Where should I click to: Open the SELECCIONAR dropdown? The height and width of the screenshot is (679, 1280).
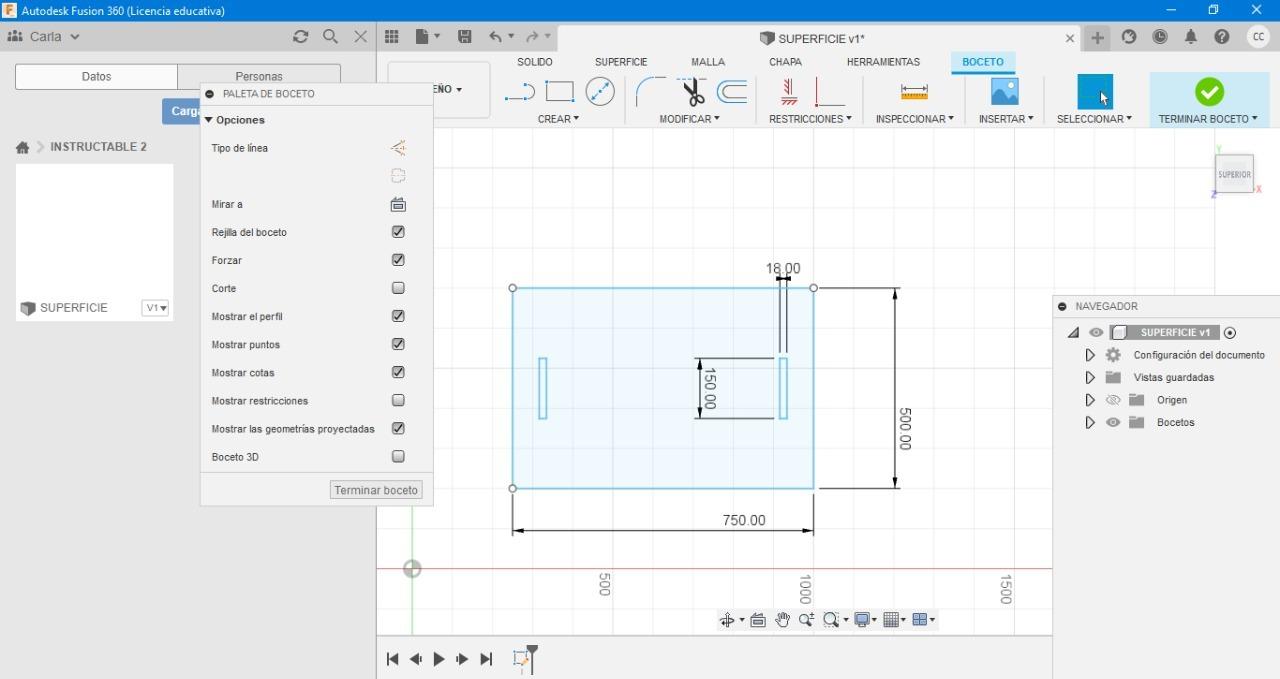(1094, 119)
